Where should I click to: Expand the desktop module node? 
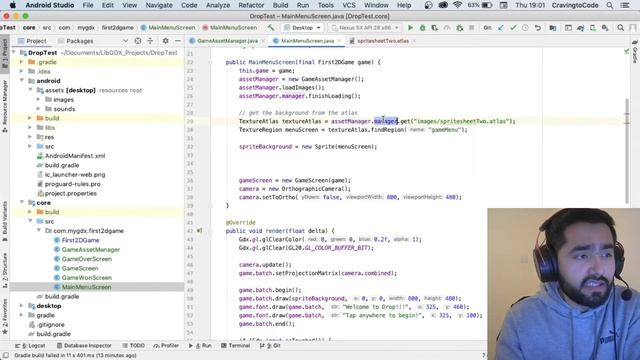pos(22,306)
